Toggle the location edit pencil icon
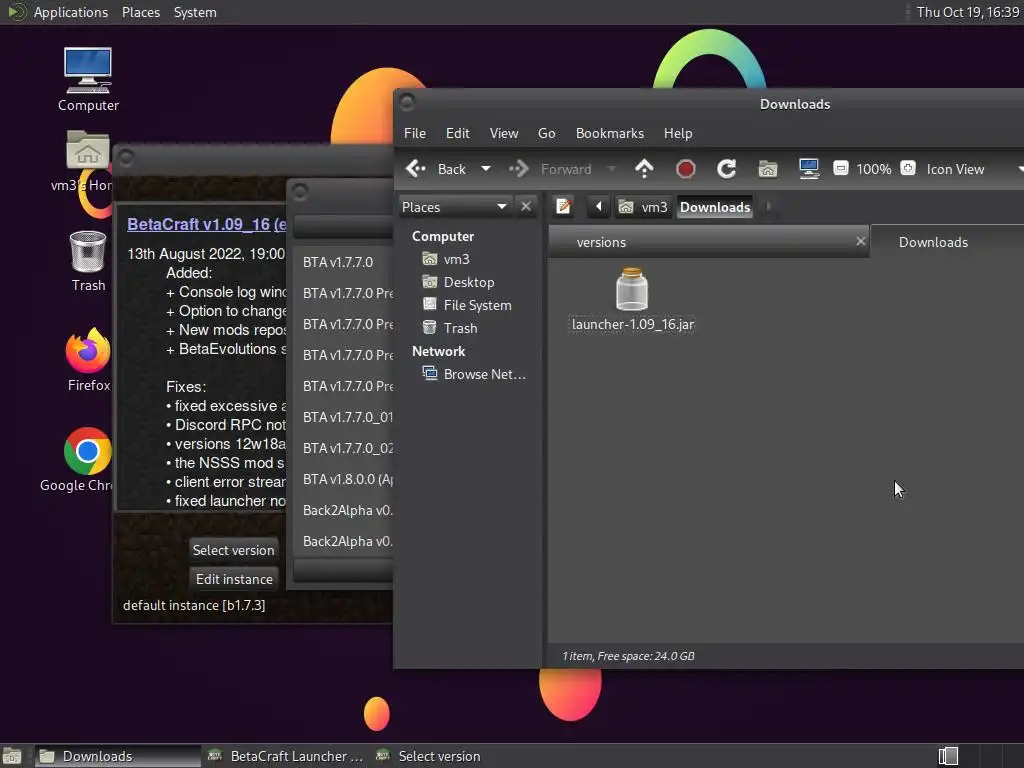This screenshot has width=1024, height=768. pyautogui.click(x=563, y=207)
